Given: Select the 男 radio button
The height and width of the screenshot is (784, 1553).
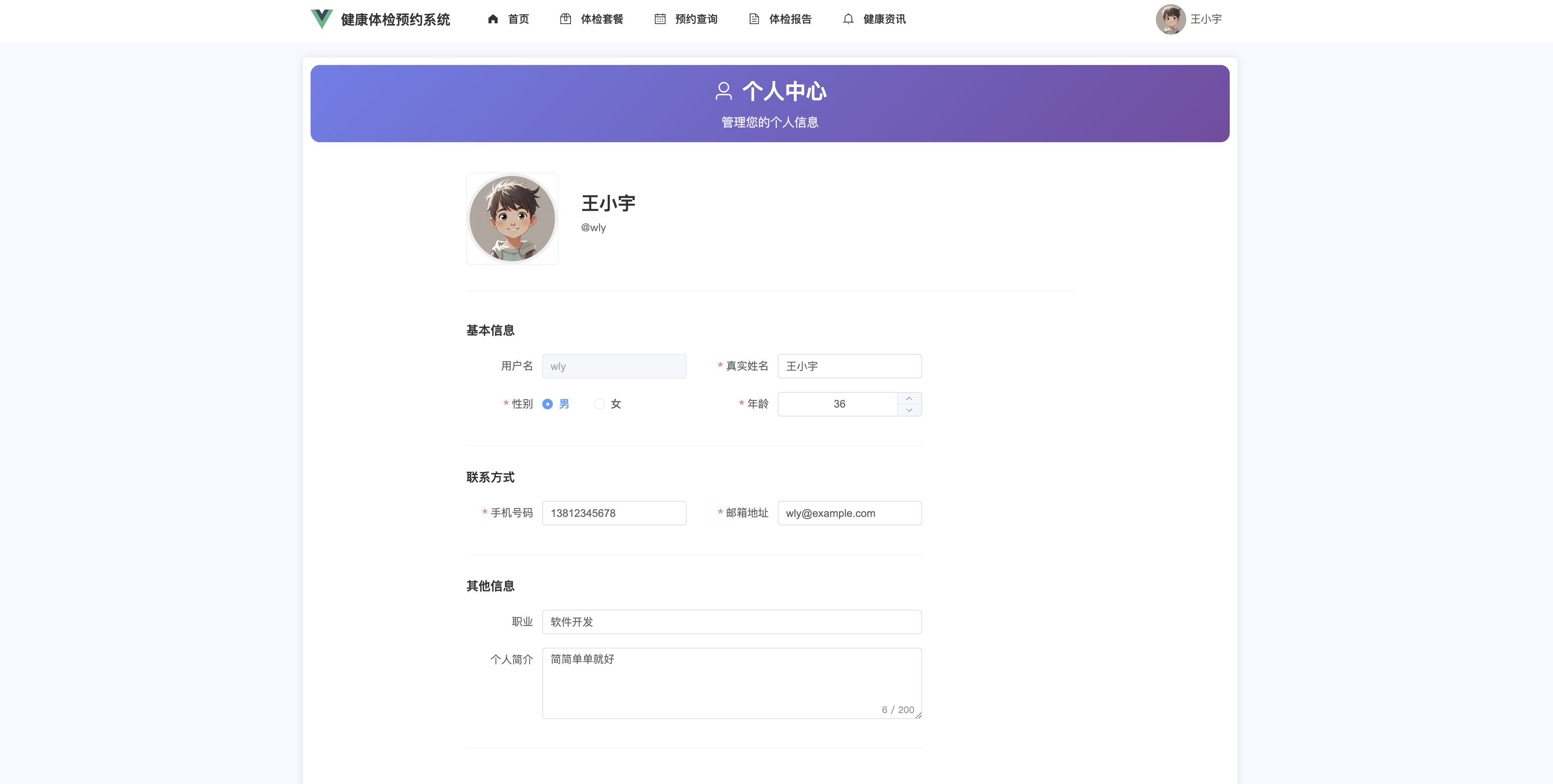Looking at the screenshot, I should (x=547, y=404).
